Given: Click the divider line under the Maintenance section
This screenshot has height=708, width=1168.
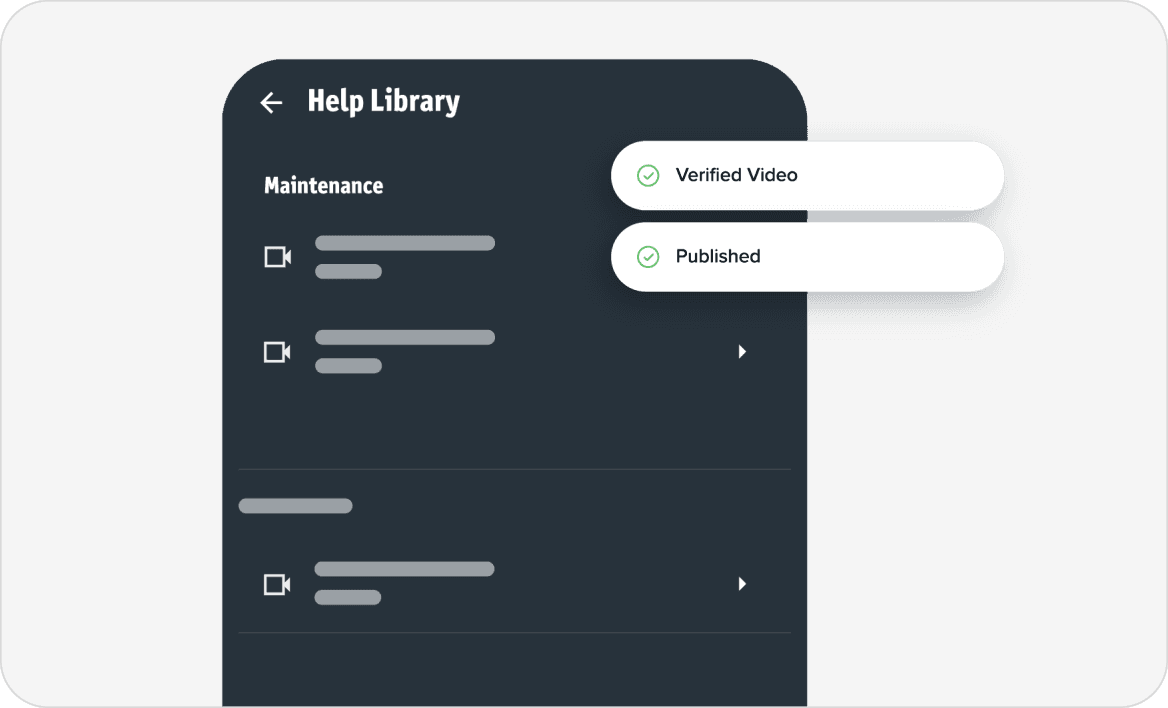Looking at the screenshot, I should click(x=514, y=469).
